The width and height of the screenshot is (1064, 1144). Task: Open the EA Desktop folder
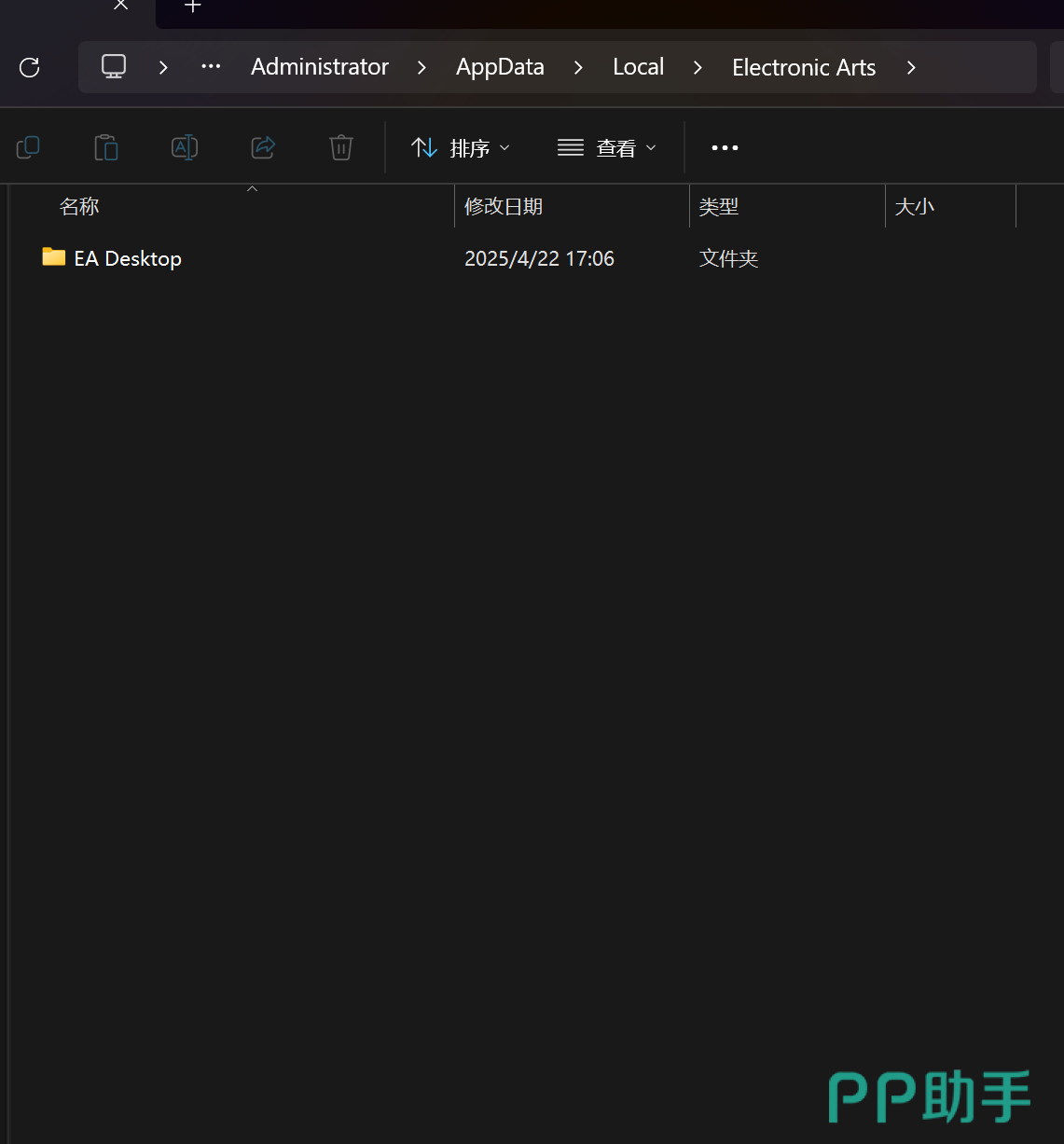tap(127, 258)
